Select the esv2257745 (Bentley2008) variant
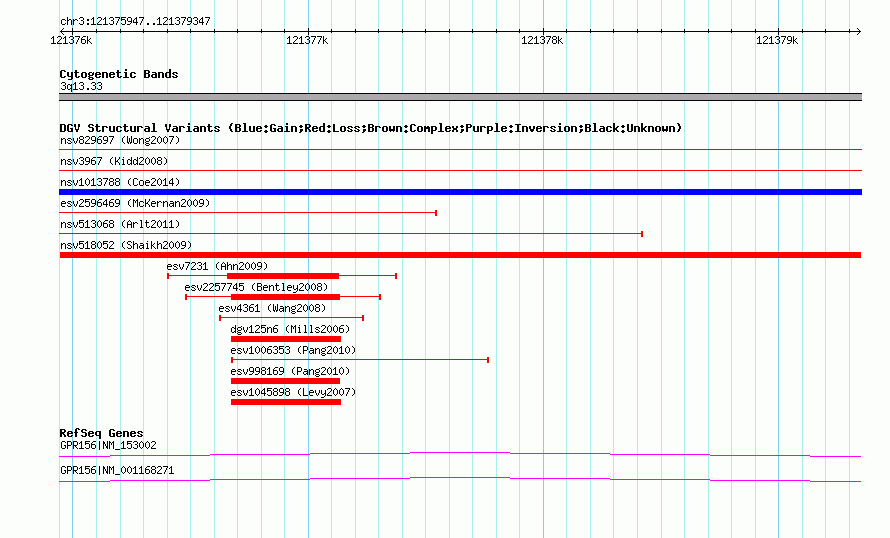This screenshot has height=538, width=890. 256,287
